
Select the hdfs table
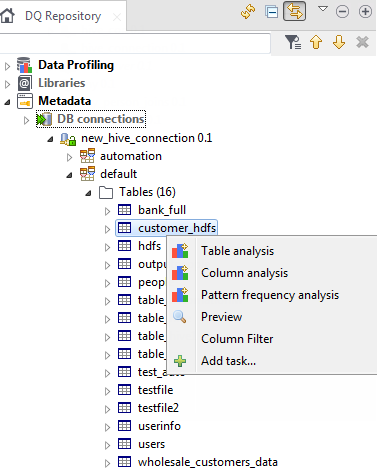tap(149, 246)
